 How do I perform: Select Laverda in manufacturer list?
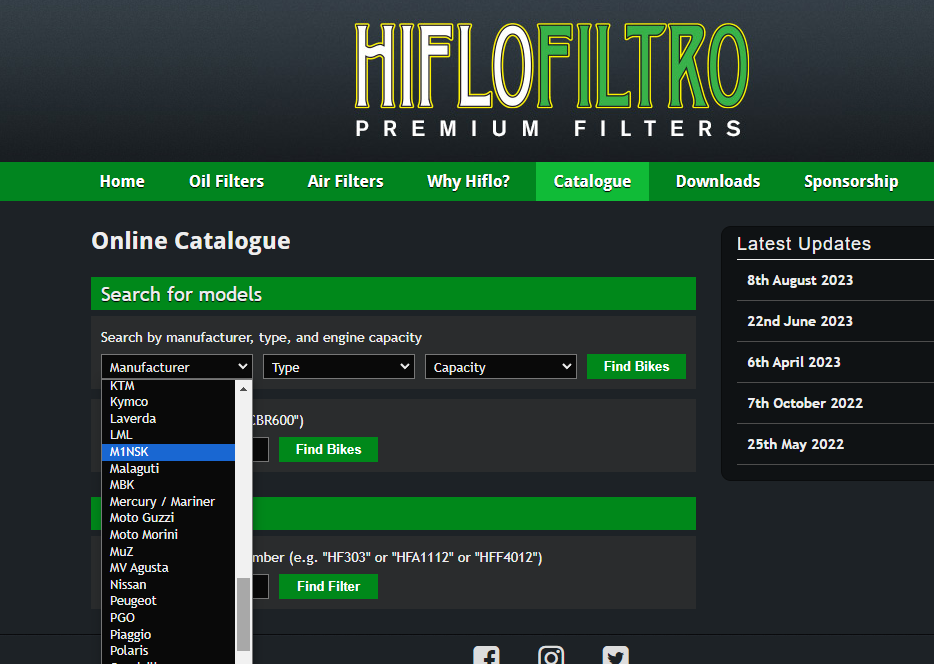click(x=169, y=419)
